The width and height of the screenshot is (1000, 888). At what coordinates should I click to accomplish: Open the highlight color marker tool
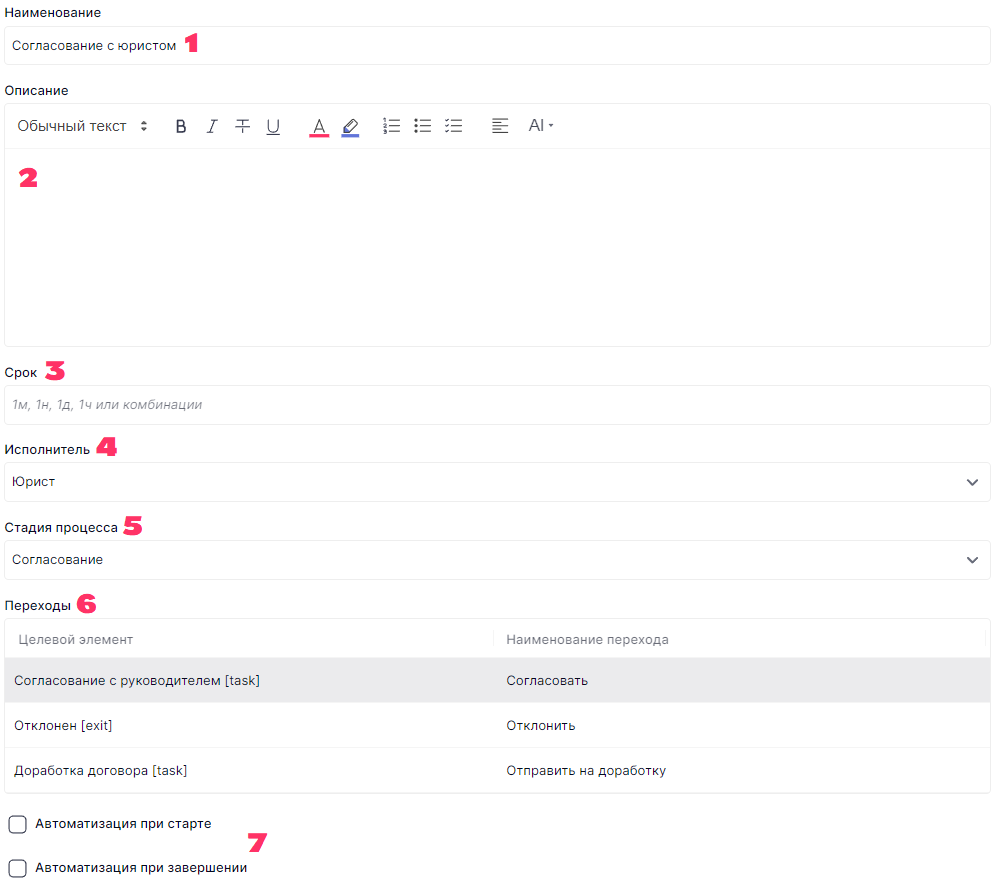coord(350,126)
